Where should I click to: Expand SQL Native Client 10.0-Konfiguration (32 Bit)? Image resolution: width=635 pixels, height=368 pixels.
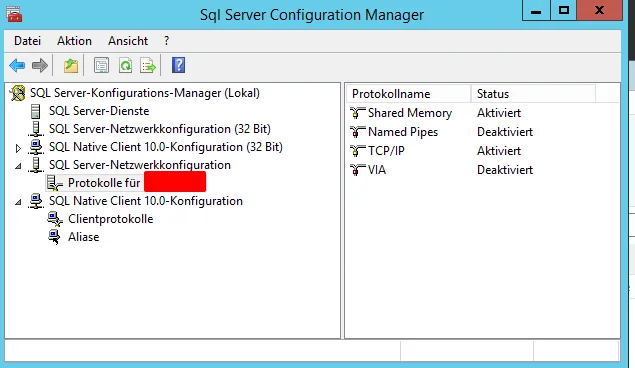[18, 148]
